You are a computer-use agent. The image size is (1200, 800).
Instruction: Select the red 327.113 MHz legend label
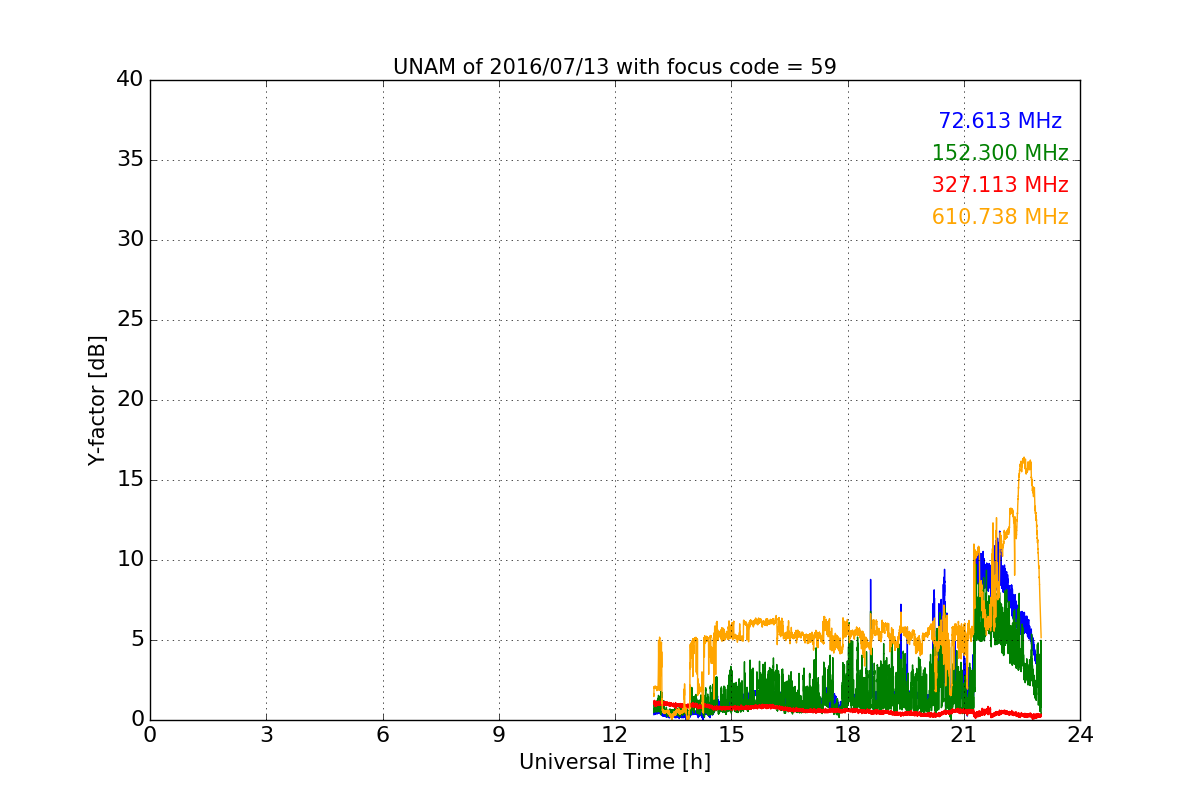coord(1000,185)
